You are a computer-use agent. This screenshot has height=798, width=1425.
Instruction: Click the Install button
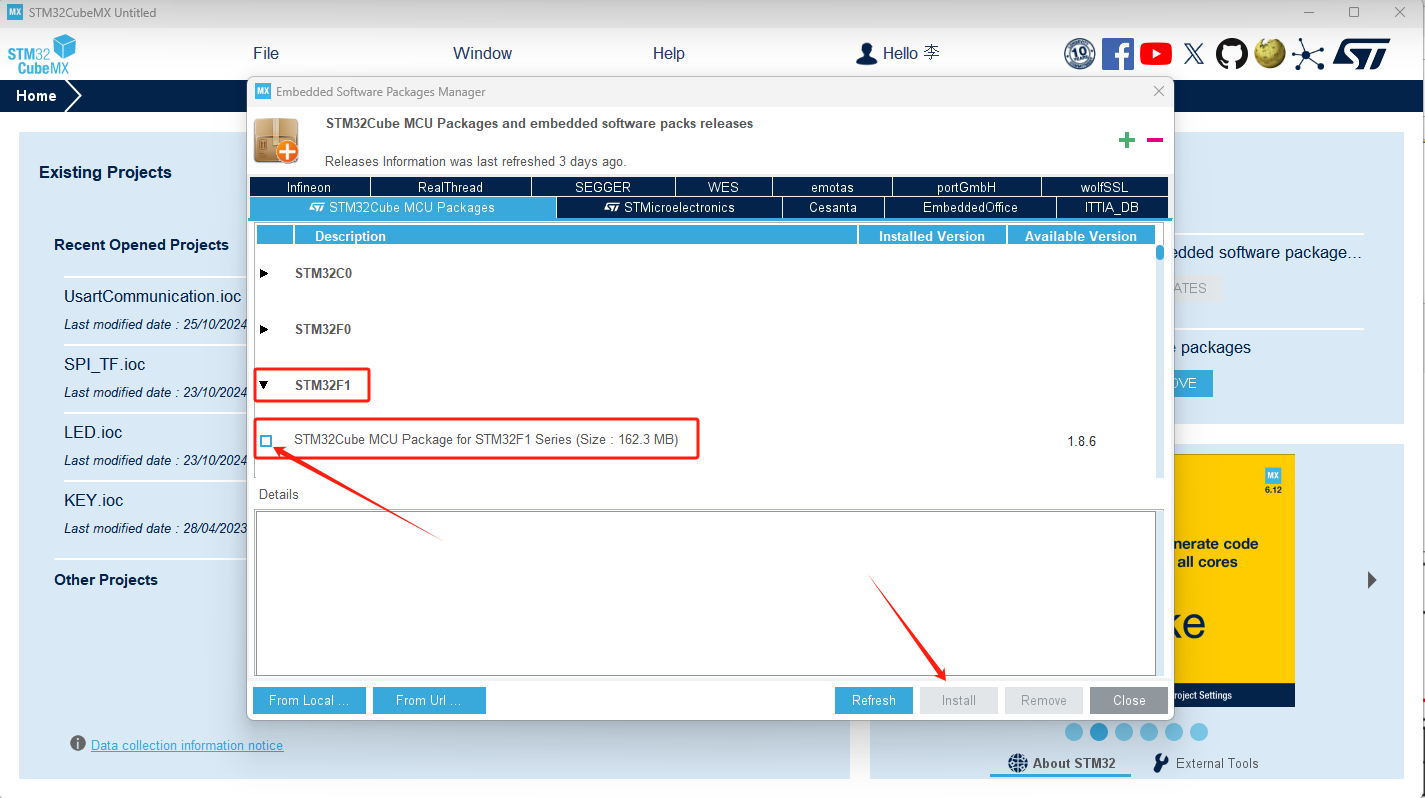pos(959,700)
